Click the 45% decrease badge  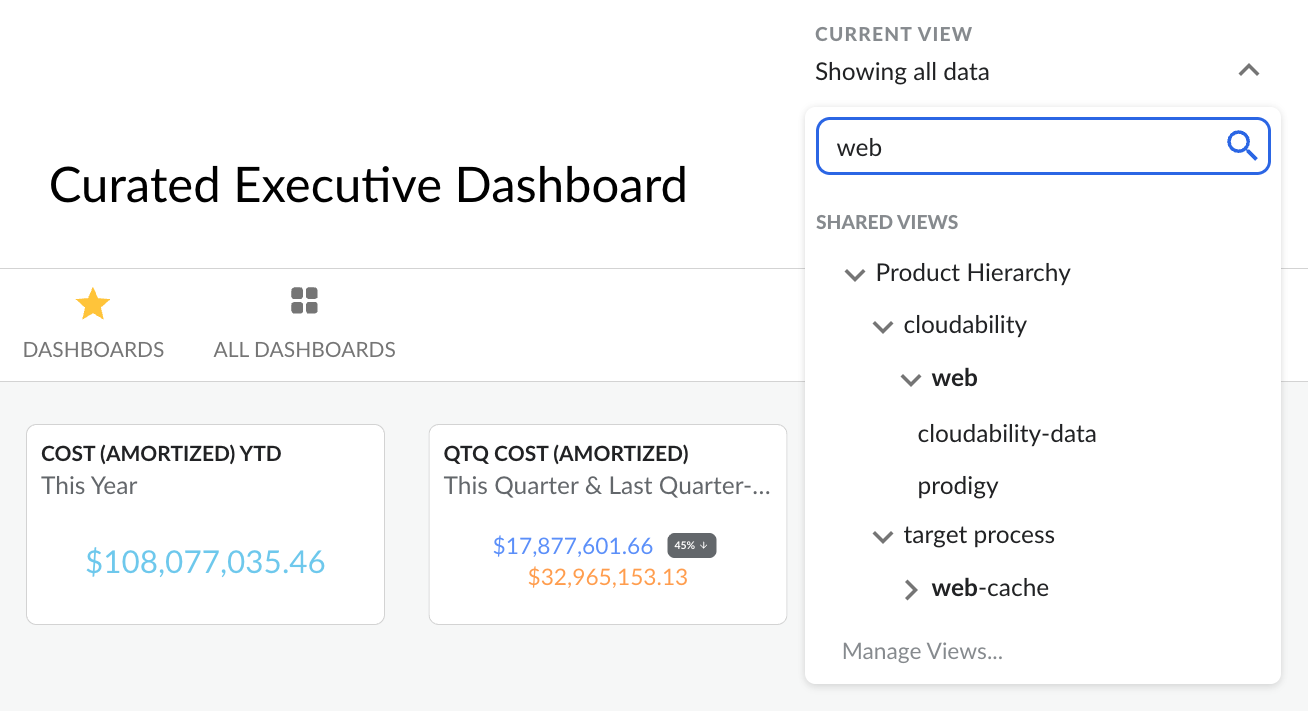[x=692, y=546]
